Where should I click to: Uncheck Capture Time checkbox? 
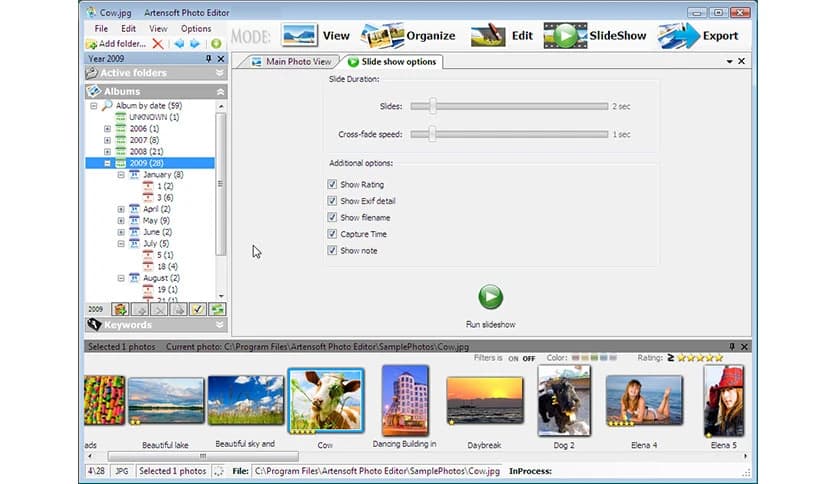[x=332, y=234]
